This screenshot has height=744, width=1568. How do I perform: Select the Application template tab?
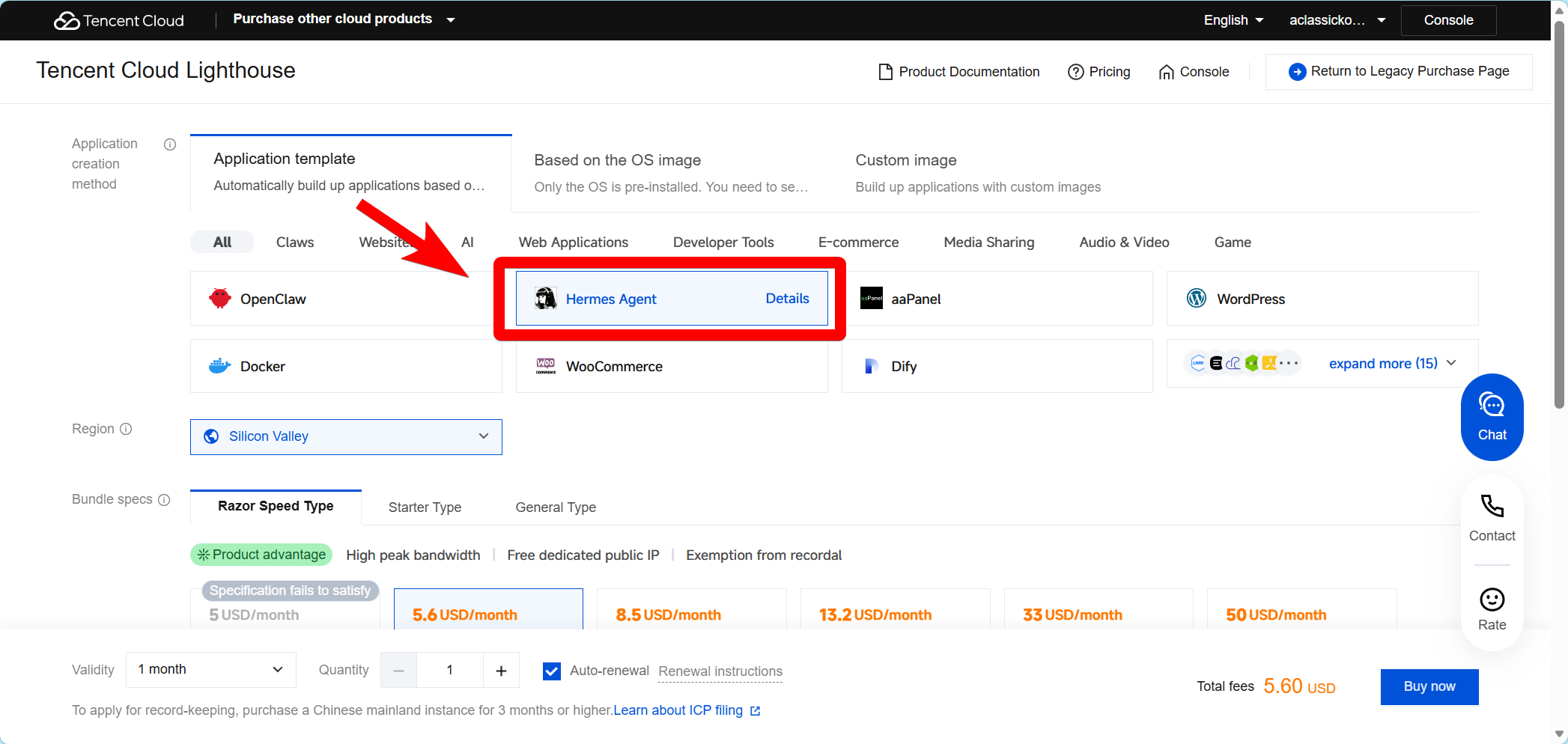coord(350,172)
